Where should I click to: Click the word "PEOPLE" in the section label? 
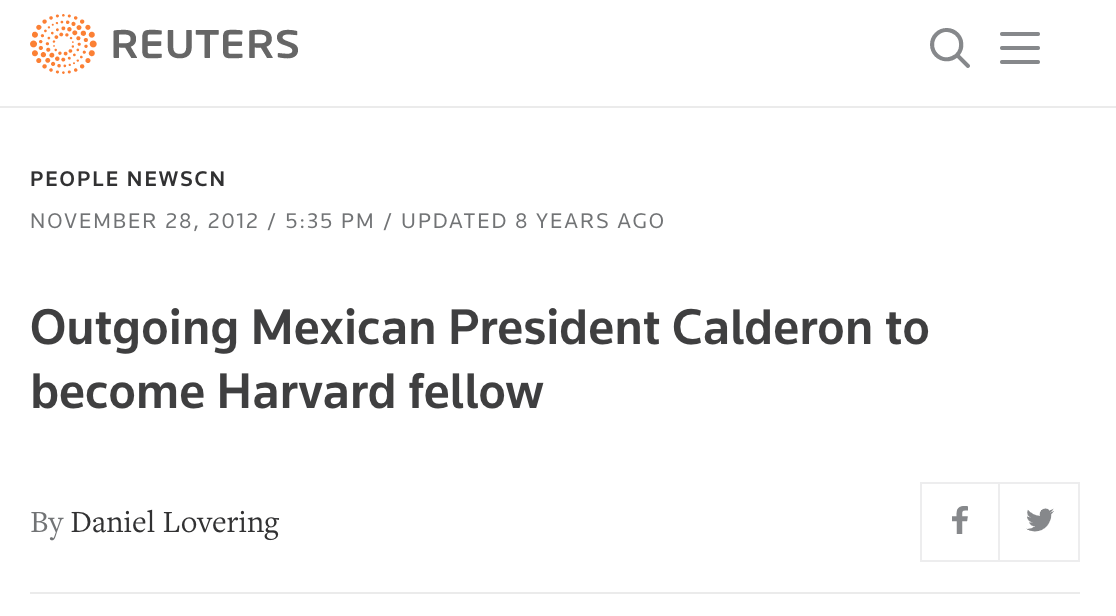tap(75, 179)
